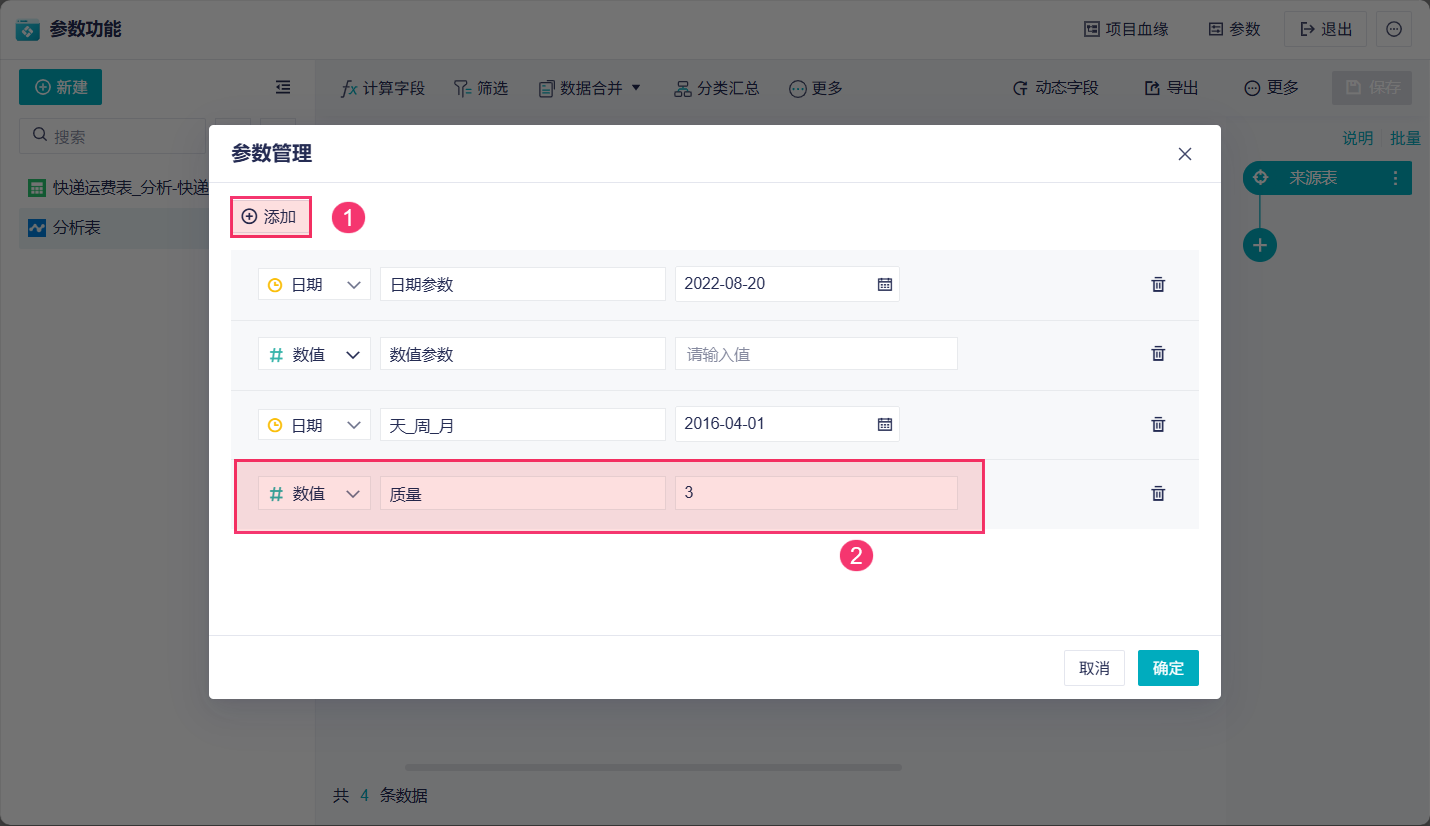Screen dimensions: 1430x826
Task: Open type dropdown for 数值参数 row
Action: click(x=314, y=354)
